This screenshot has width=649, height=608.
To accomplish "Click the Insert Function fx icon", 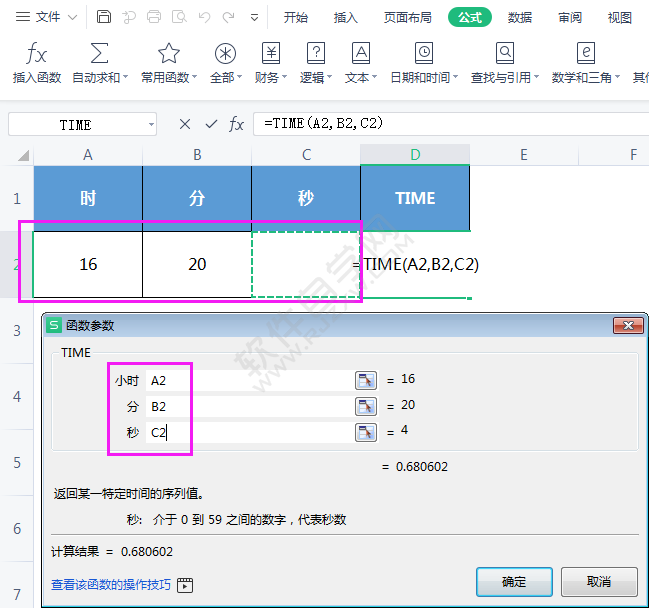I will coord(36,53).
